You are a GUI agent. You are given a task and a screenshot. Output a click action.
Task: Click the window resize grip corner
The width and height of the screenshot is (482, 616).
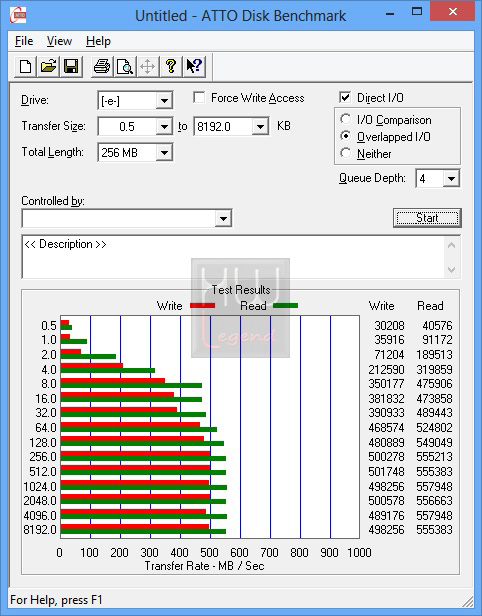[468, 601]
